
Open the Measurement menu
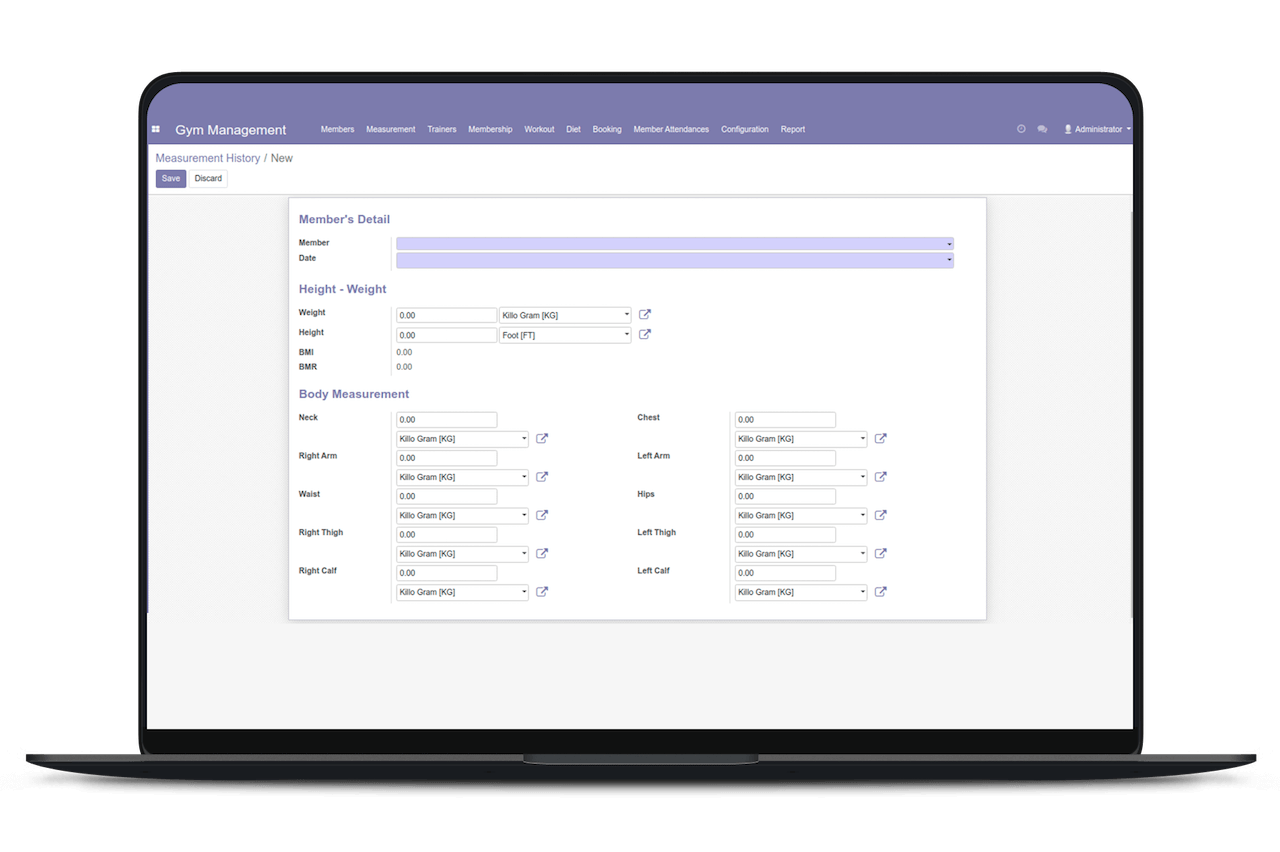(390, 129)
